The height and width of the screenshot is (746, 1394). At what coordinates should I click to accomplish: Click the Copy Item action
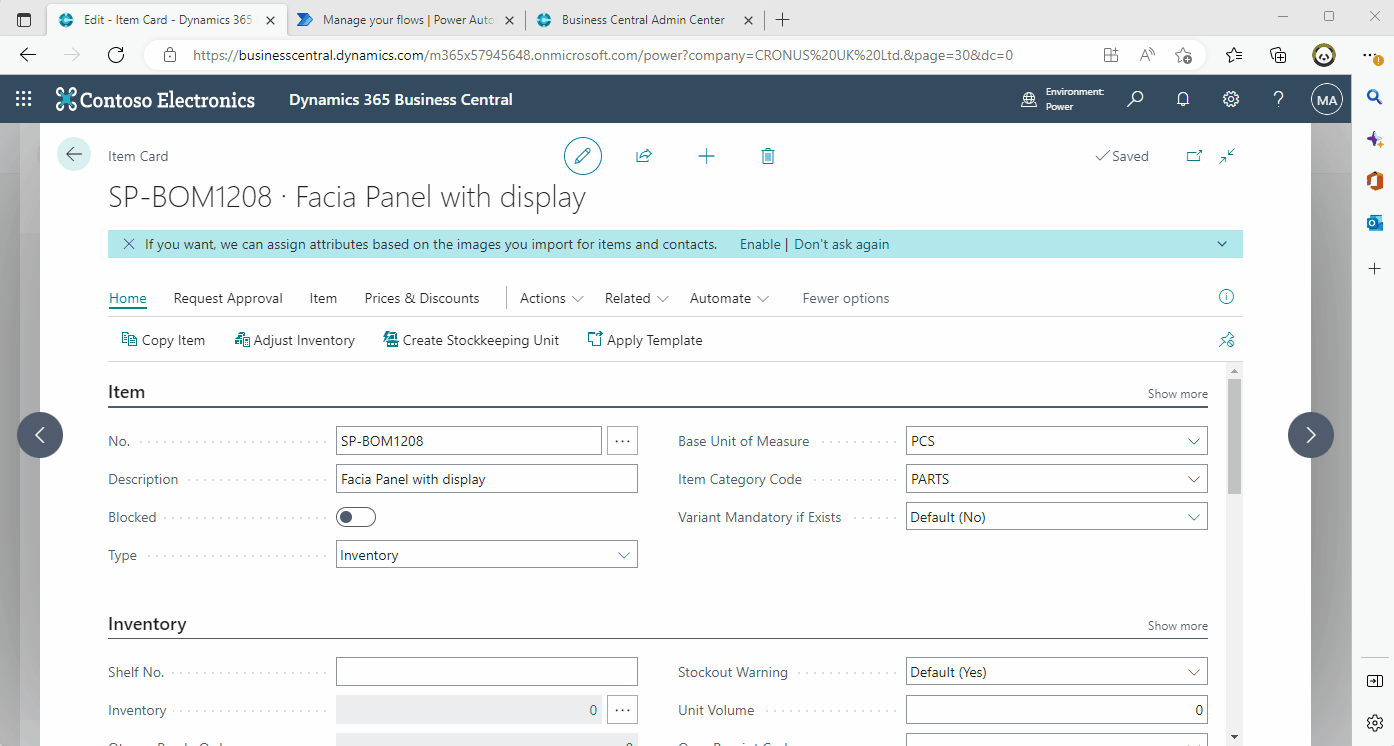[163, 340]
